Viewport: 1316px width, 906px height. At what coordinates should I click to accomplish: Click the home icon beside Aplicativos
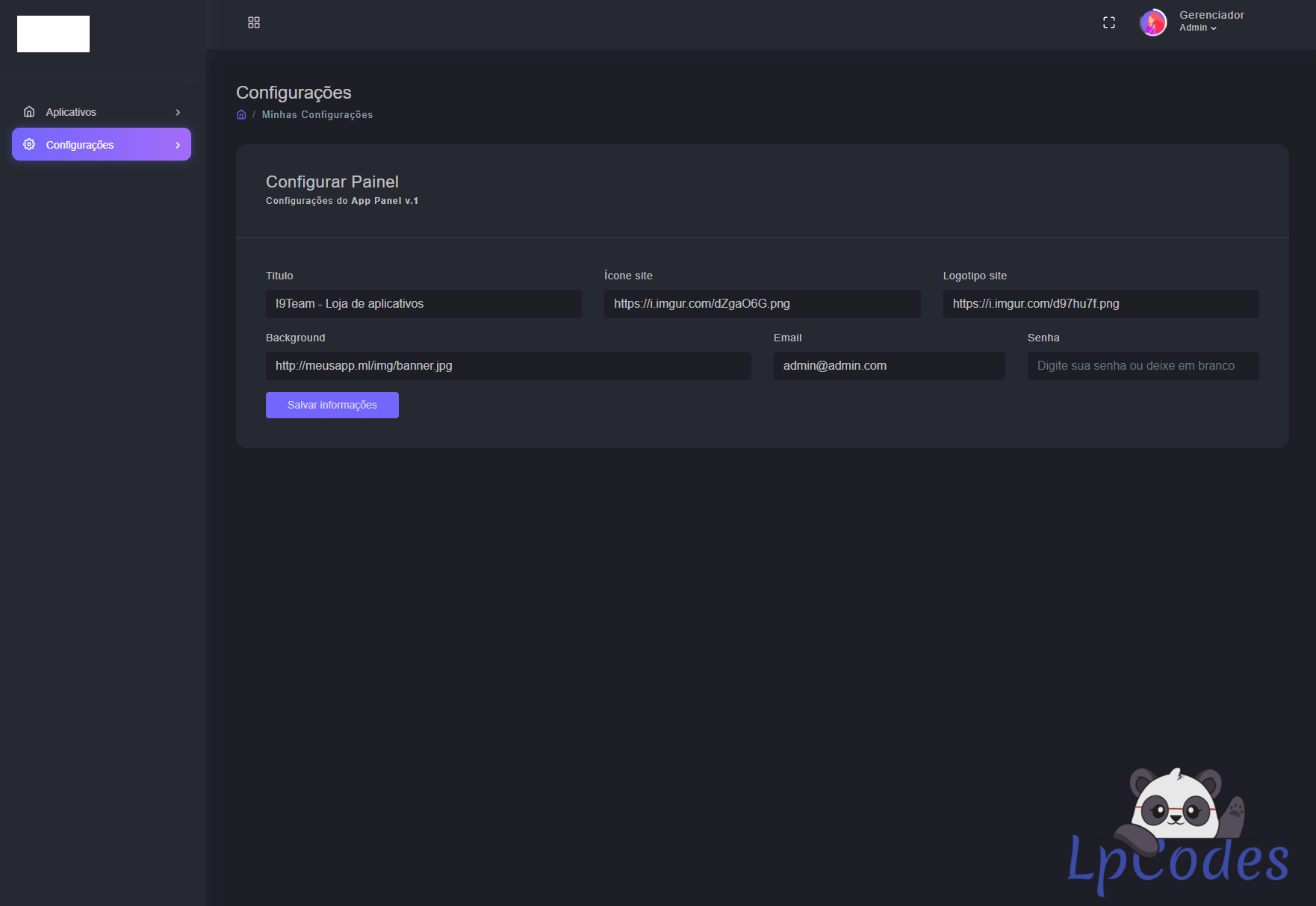(29, 112)
